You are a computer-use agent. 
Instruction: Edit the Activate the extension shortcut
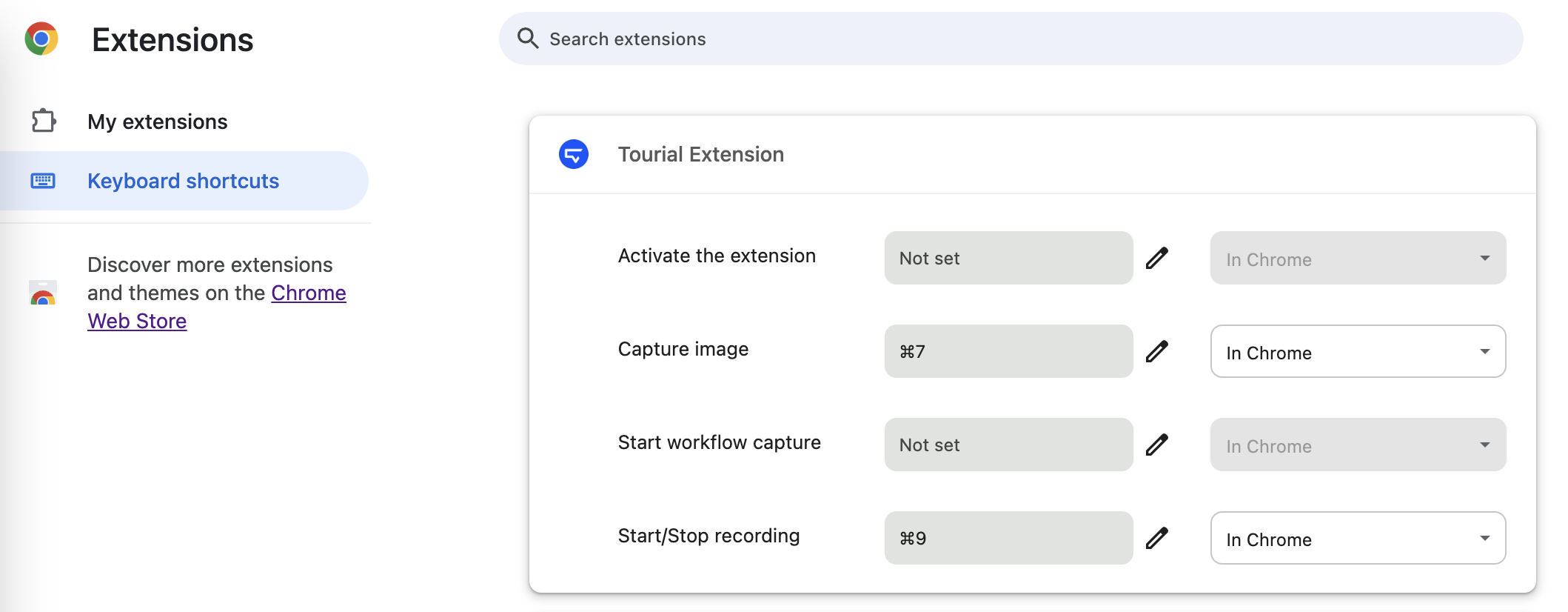click(x=1156, y=258)
